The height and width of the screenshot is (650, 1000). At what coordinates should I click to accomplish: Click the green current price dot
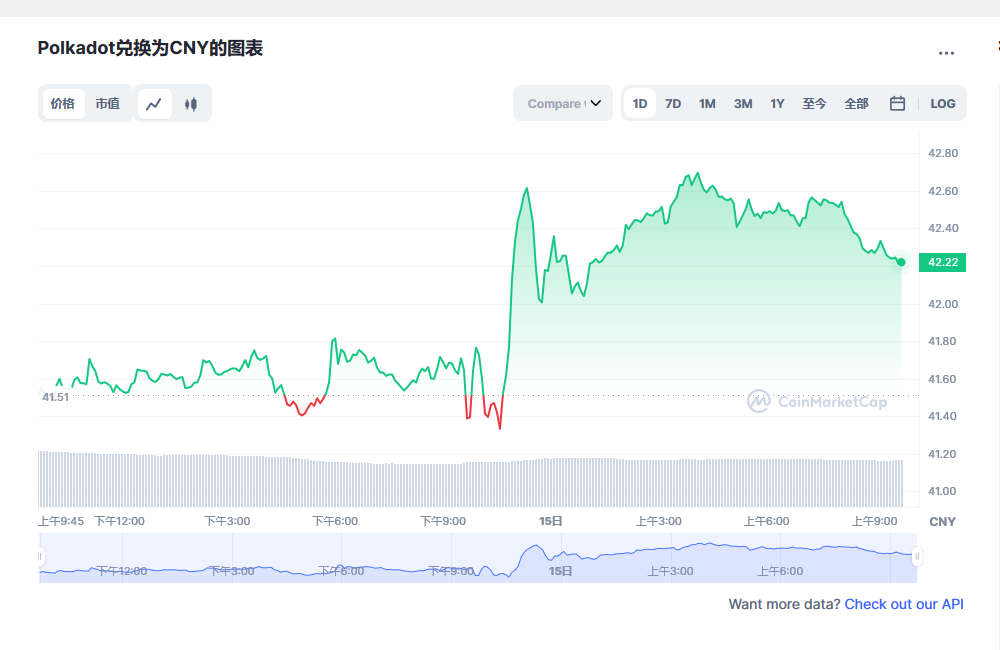coord(901,262)
